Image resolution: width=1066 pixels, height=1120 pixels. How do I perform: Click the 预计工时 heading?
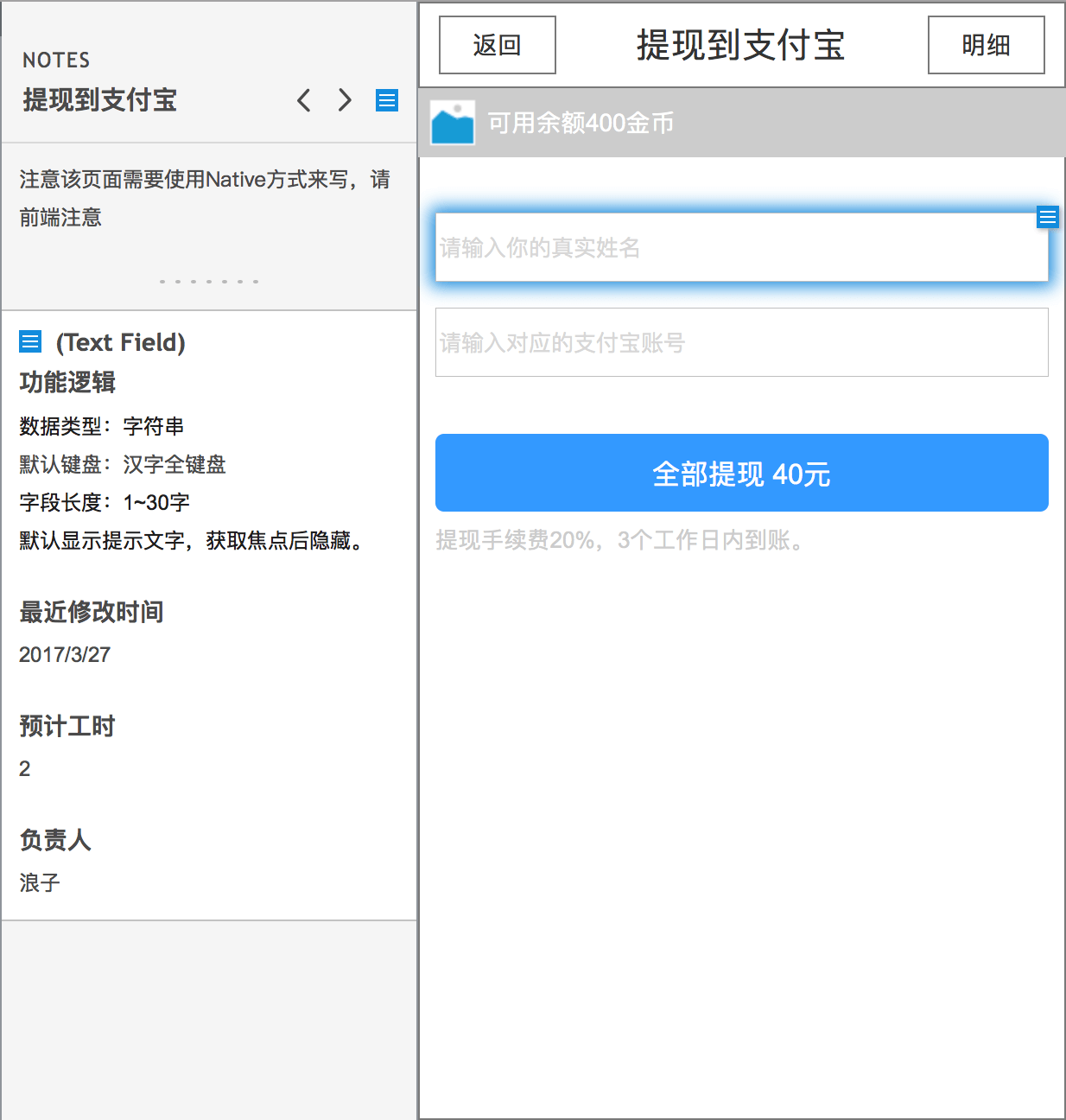[x=67, y=726]
